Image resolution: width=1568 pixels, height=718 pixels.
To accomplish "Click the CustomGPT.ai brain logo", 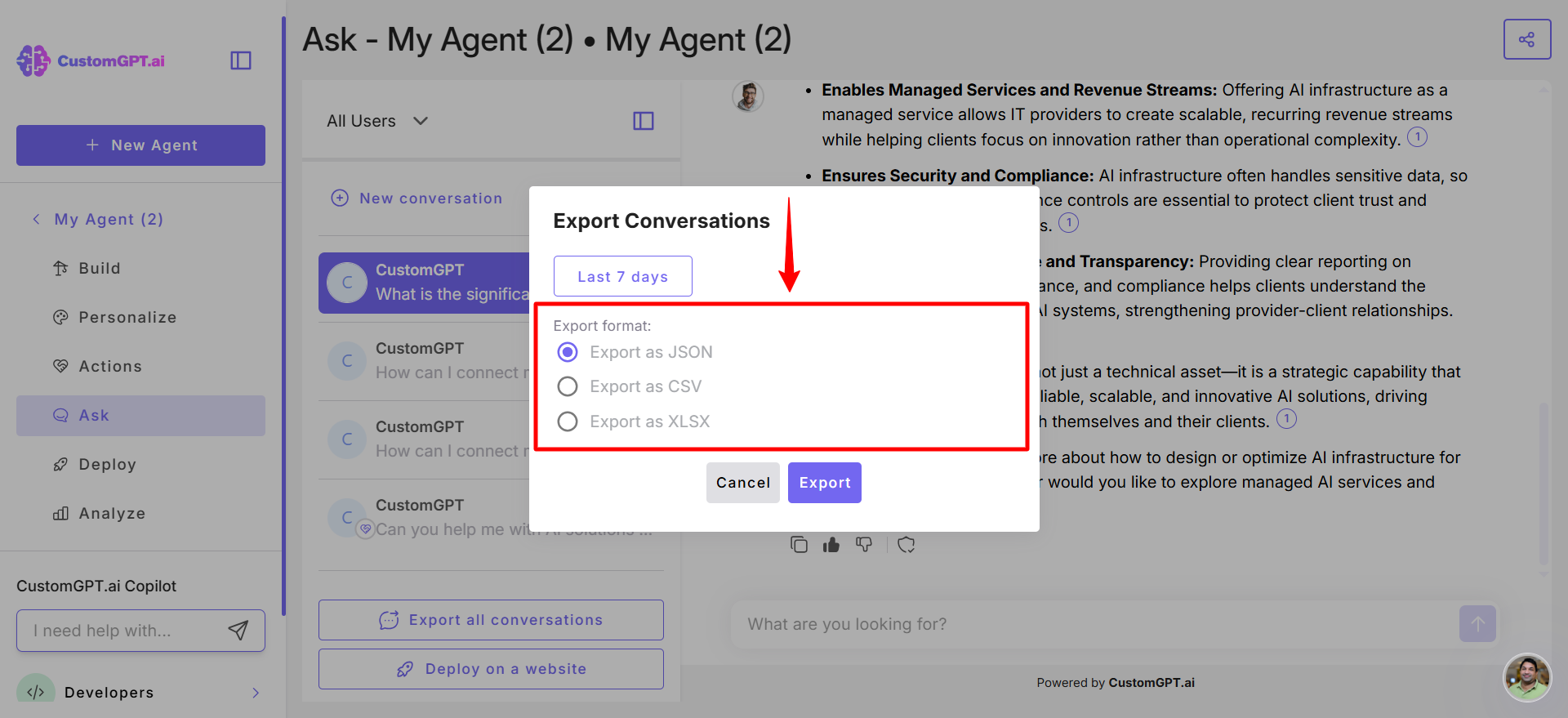I will point(33,60).
